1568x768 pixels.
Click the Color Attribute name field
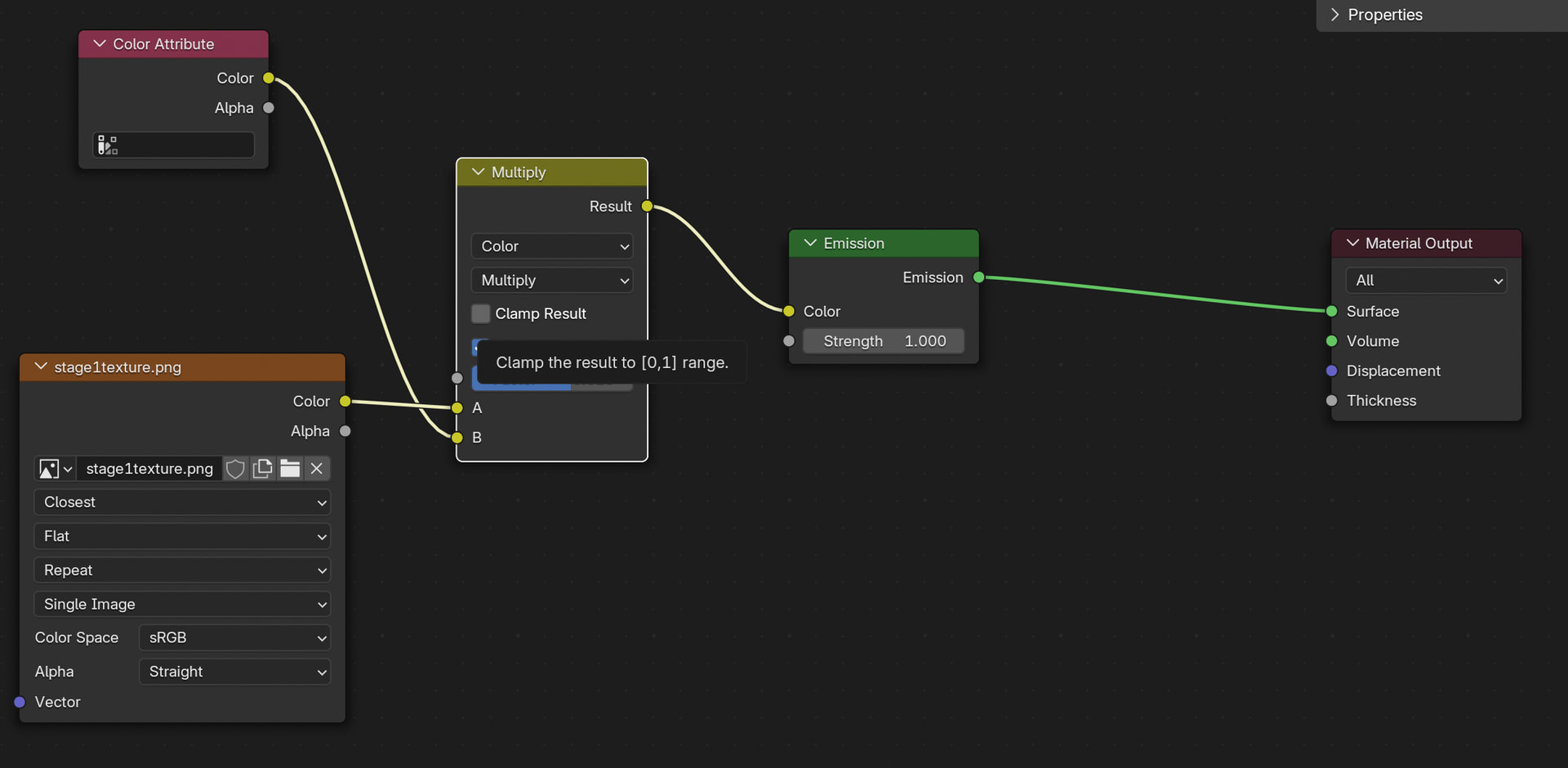click(185, 145)
